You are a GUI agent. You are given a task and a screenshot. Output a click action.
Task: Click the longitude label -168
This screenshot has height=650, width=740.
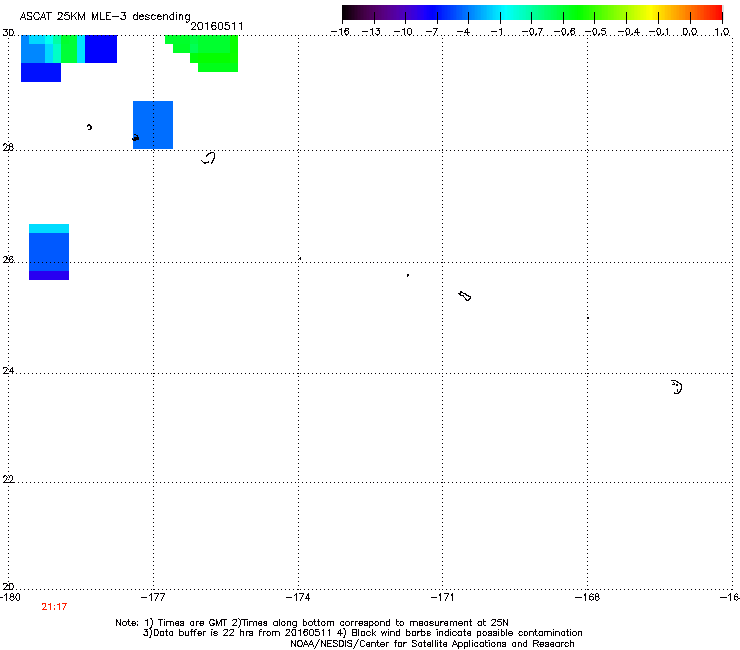(588, 597)
